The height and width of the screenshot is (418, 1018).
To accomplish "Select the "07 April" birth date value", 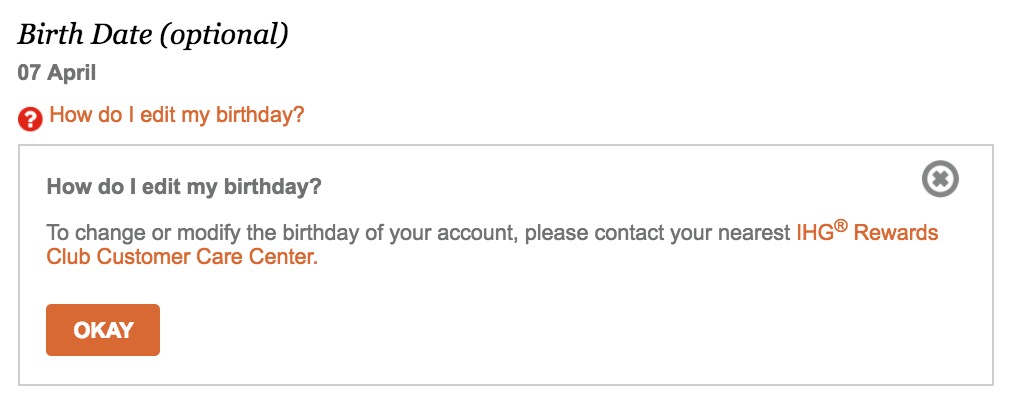I will pos(56,72).
